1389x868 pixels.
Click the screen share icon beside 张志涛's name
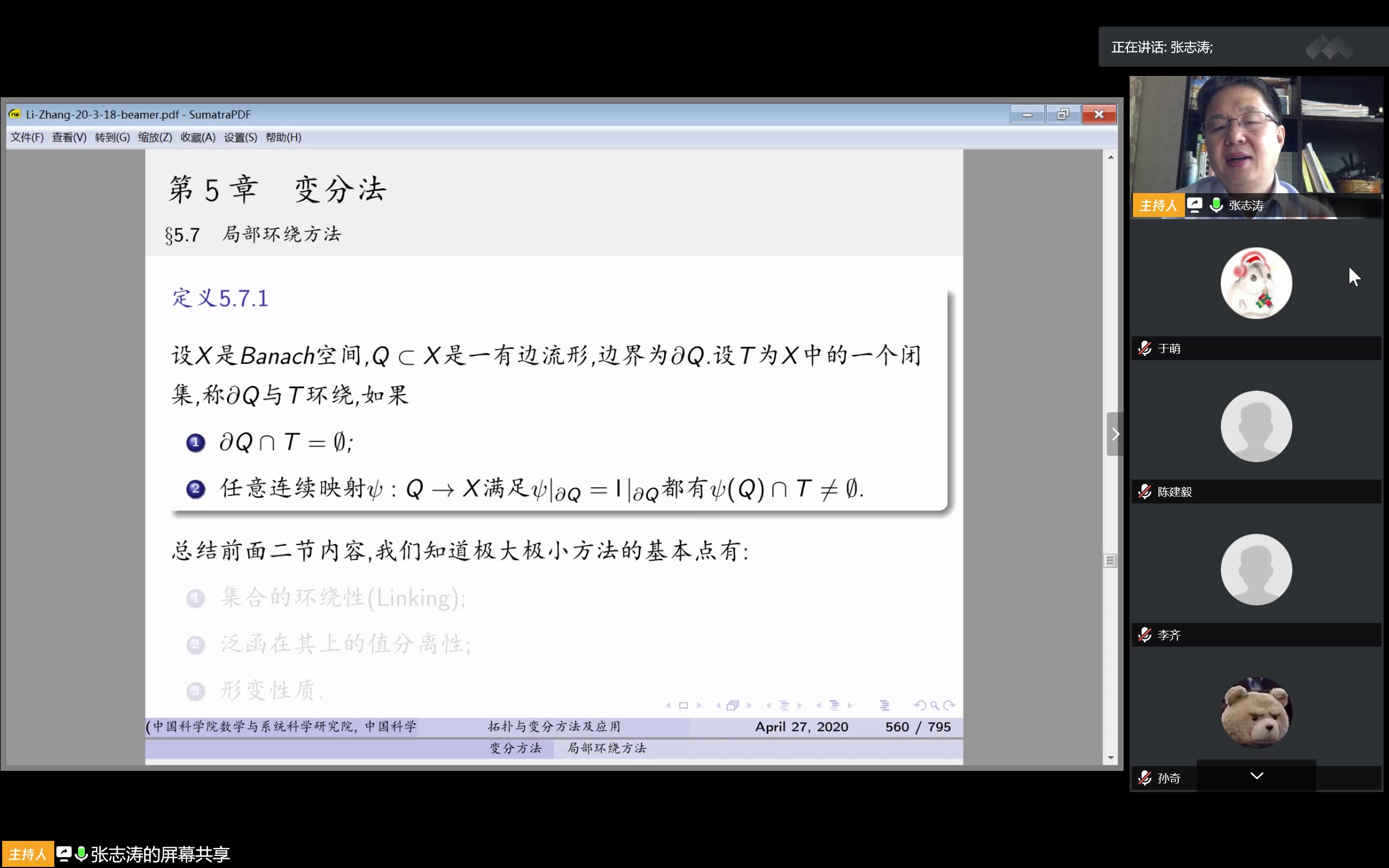(1195, 205)
